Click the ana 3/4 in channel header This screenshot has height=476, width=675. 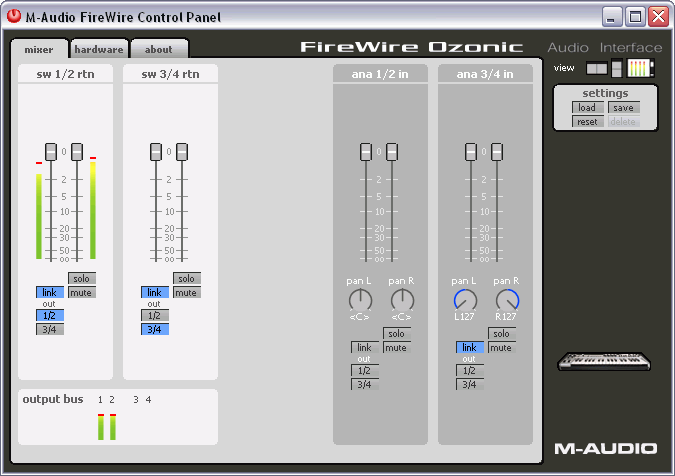485,74
